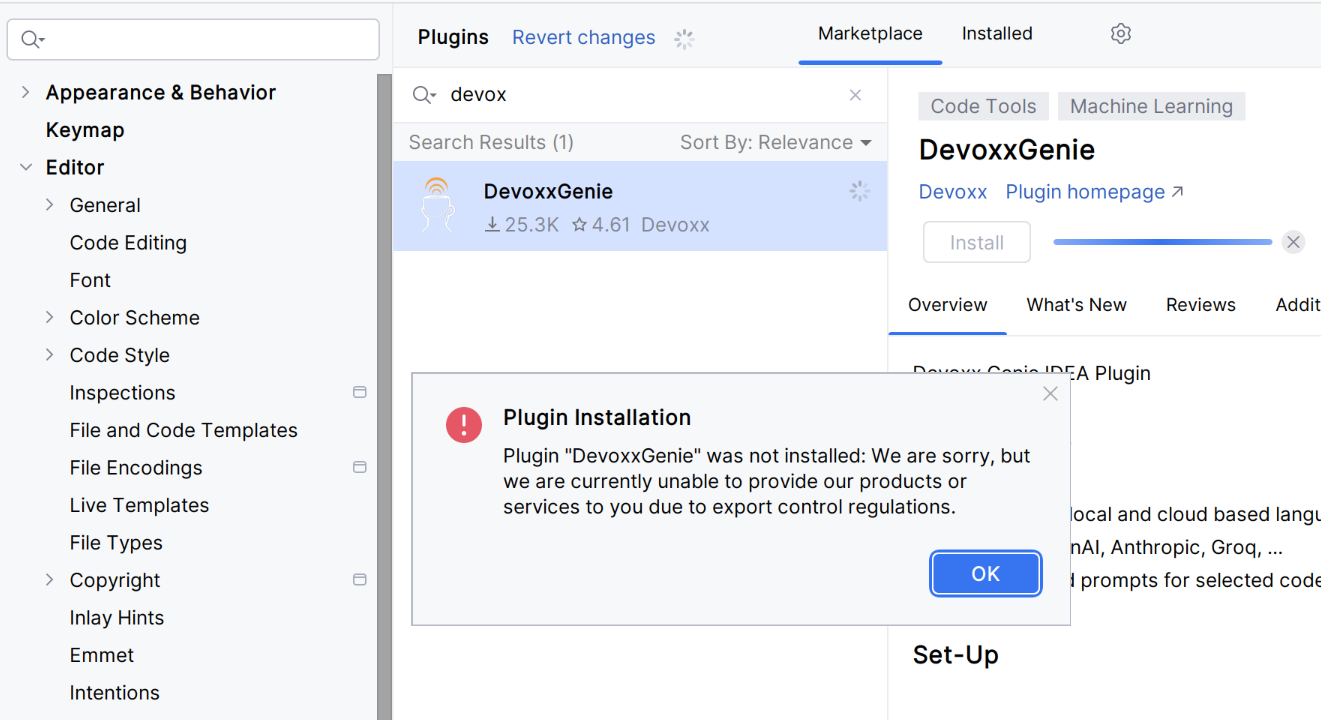
Task: Switch to the Installed tab
Action: [996, 34]
